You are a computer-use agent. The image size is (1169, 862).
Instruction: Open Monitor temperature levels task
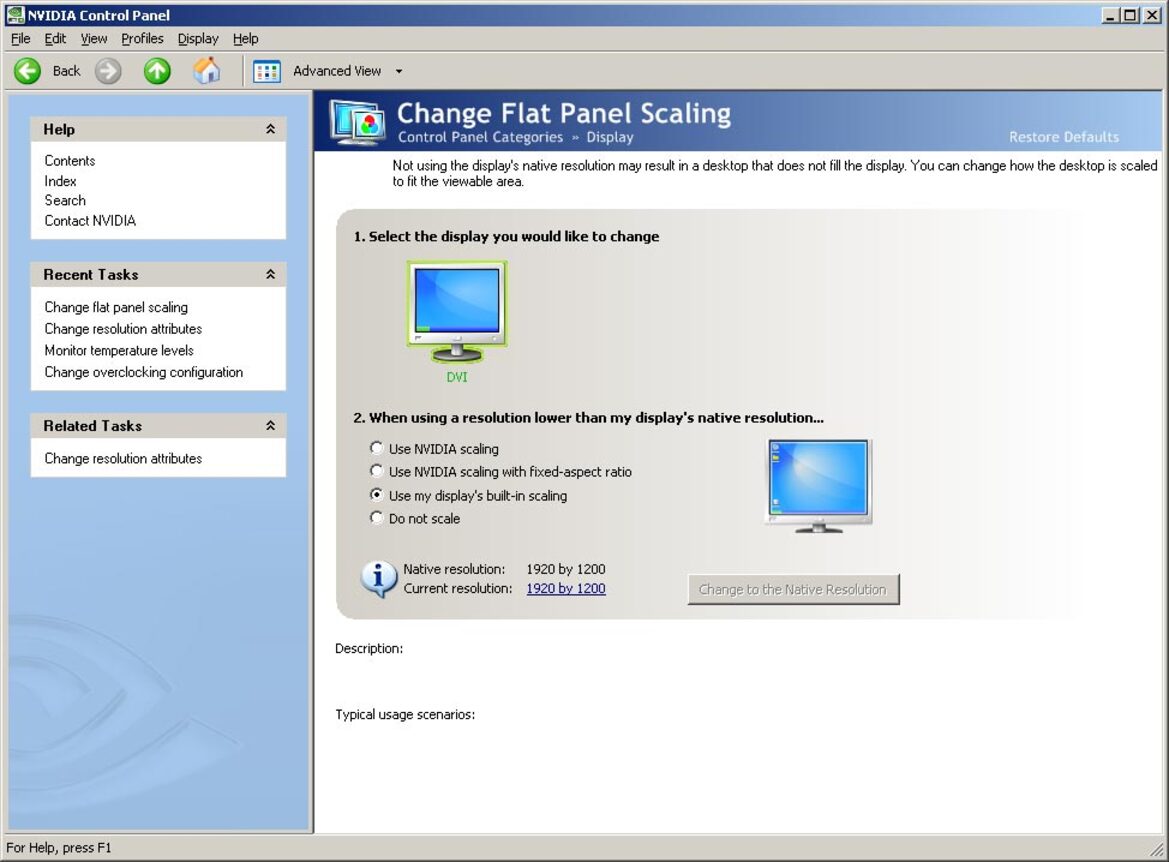click(x=119, y=350)
